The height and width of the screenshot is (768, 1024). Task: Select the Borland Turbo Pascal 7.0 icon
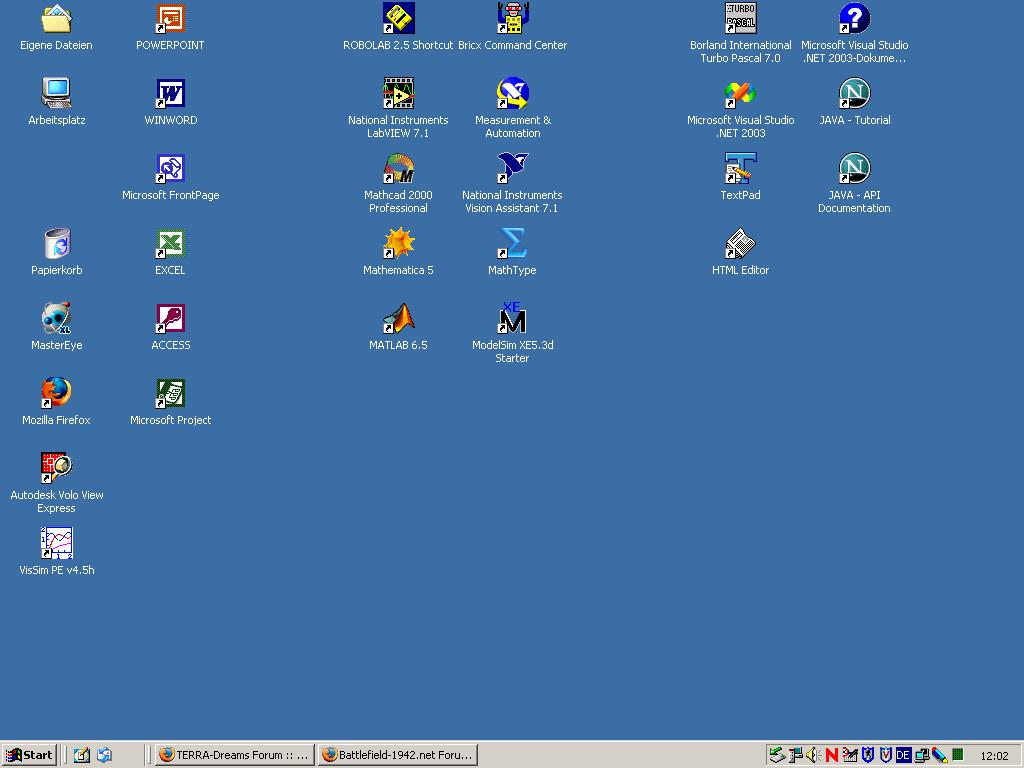tap(741, 19)
